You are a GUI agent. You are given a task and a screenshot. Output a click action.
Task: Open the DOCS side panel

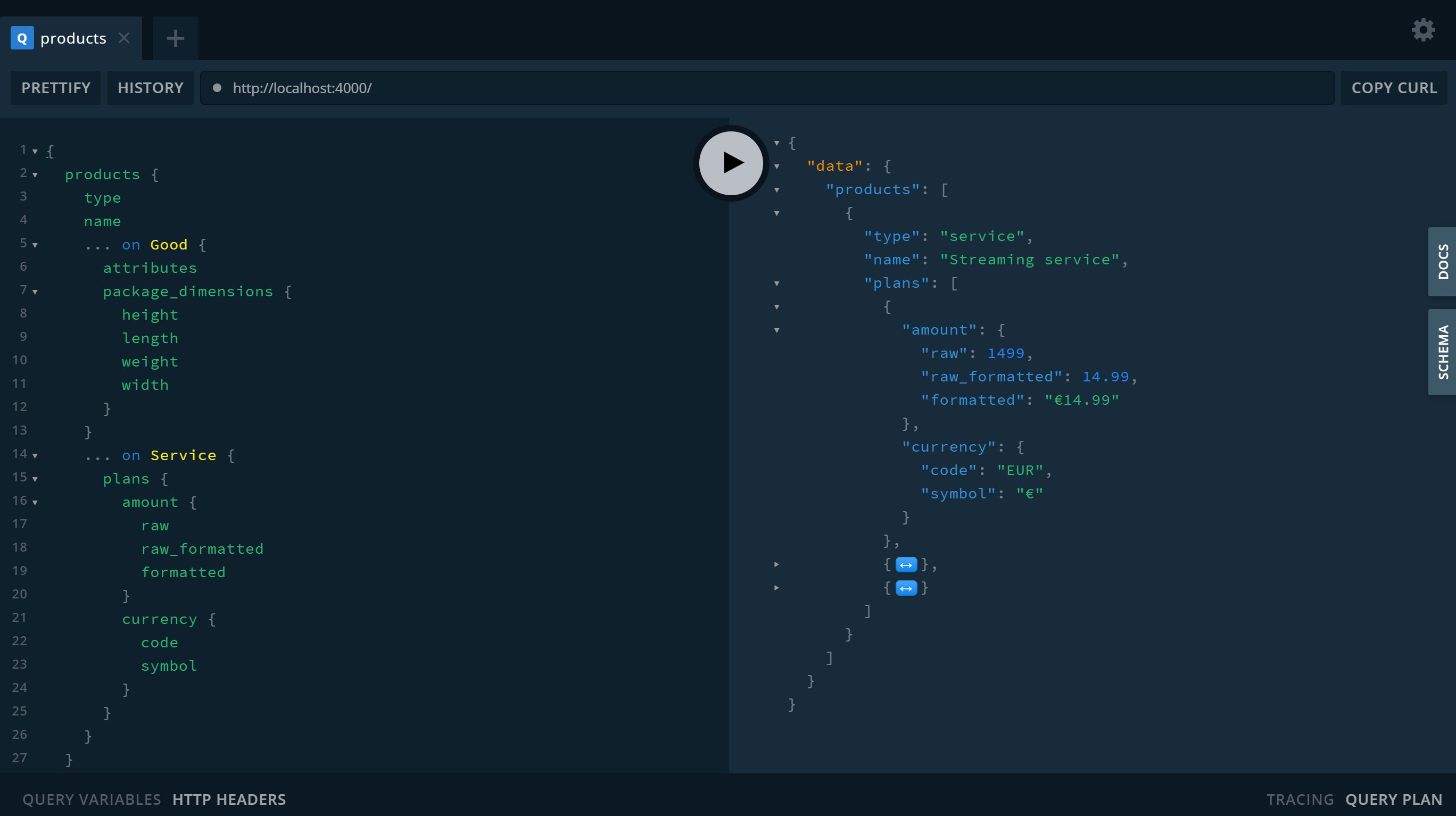tap(1442, 262)
